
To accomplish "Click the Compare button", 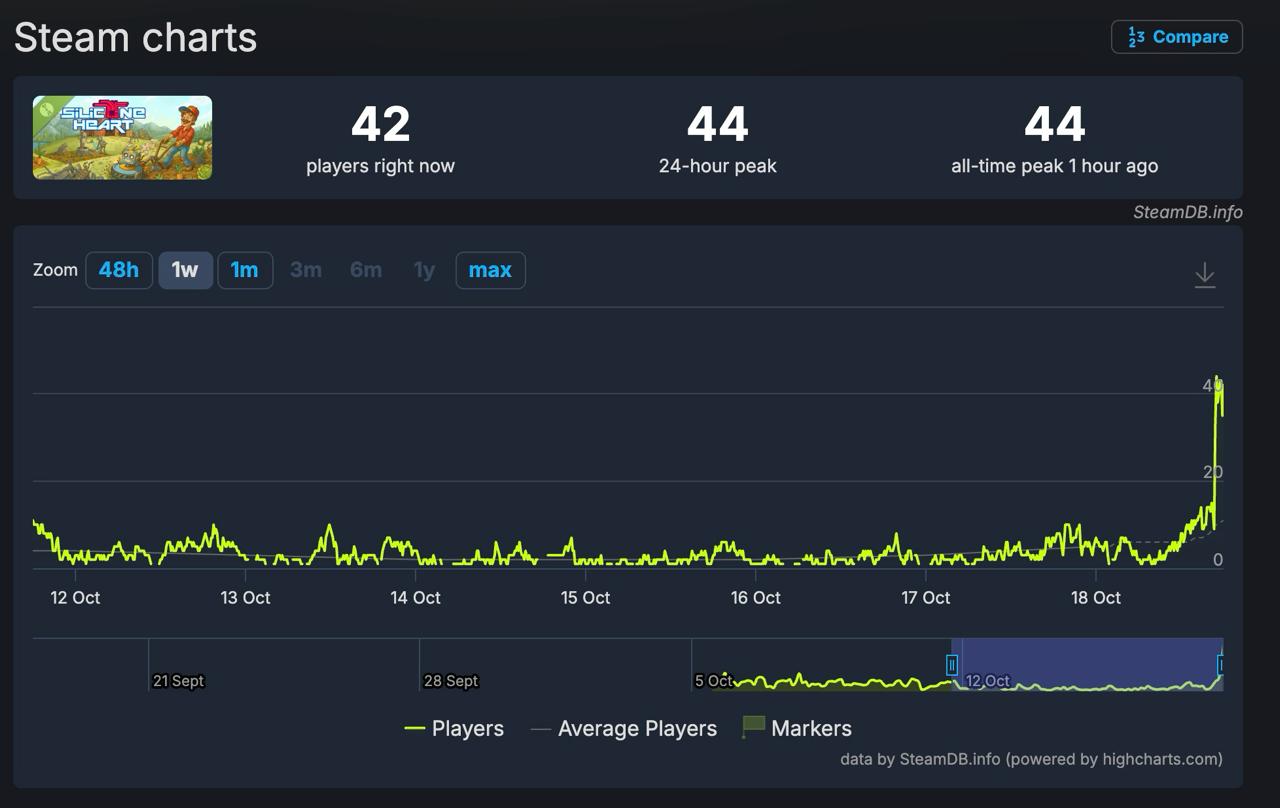I will pos(1177,37).
